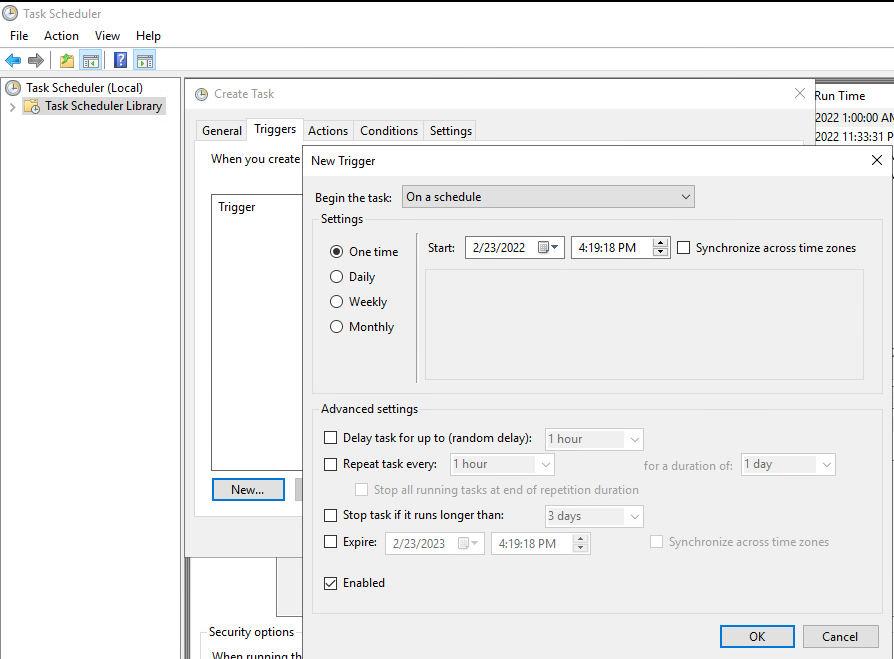
Task: Check Synchronize across time zones for Expire
Action: coord(656,542)
